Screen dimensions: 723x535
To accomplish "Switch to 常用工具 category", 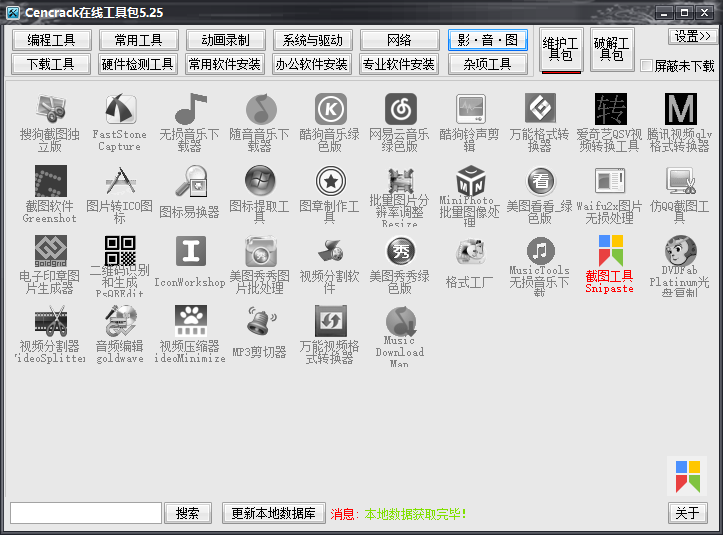I will pos(138,40).
